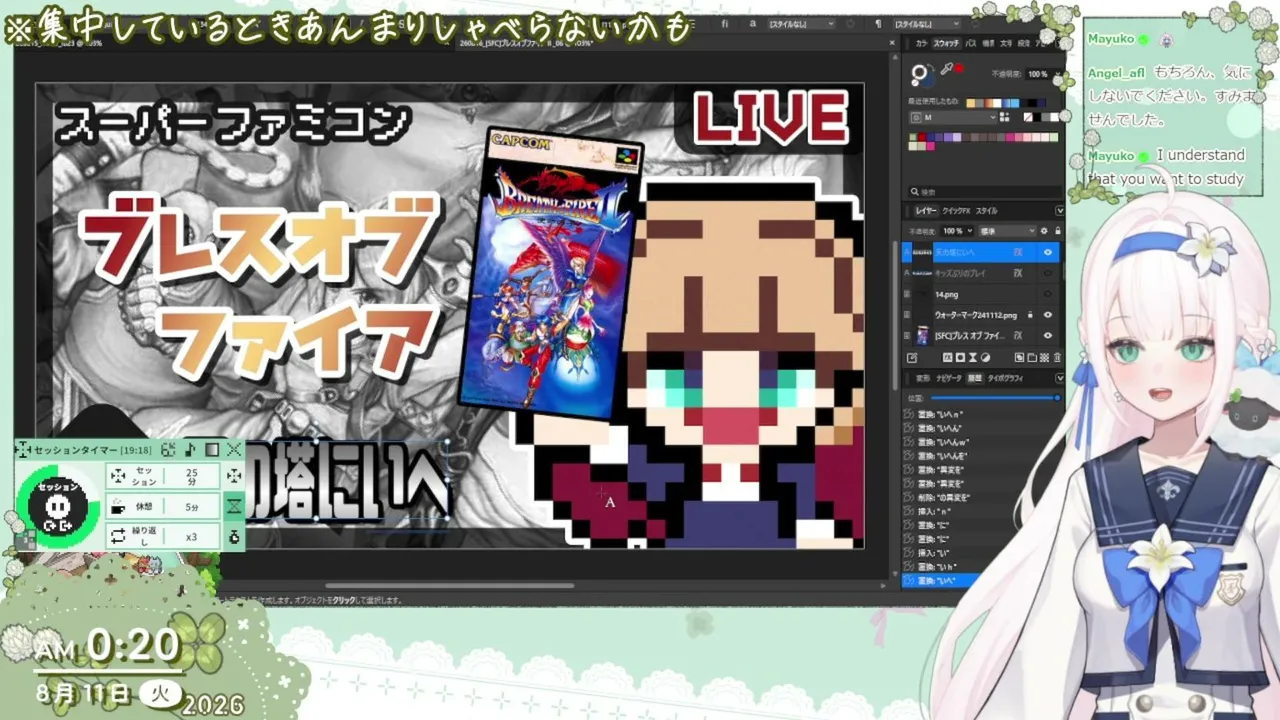Toggle visibility of 天の塔にいへ layer
Viewport: 1280px width, 720px height.
(1048, 252)
